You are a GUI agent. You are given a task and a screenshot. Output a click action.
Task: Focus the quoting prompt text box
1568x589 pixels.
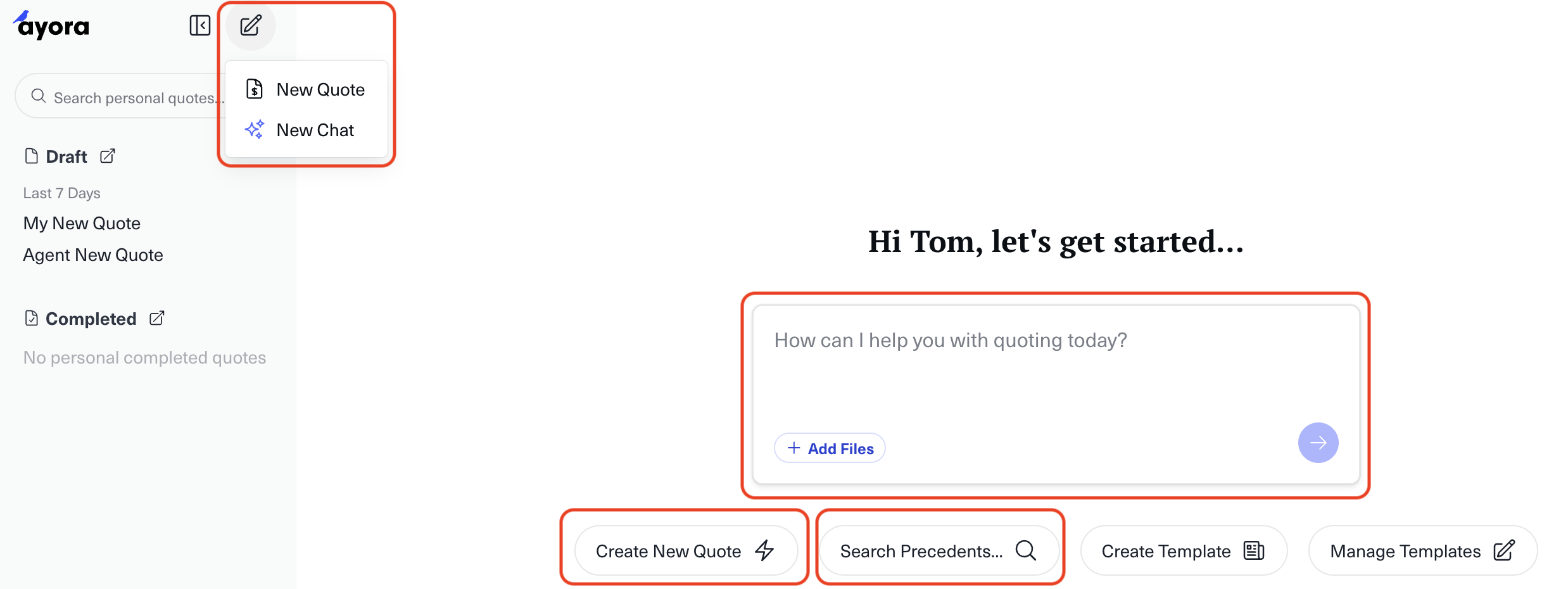click(1054, 367)
